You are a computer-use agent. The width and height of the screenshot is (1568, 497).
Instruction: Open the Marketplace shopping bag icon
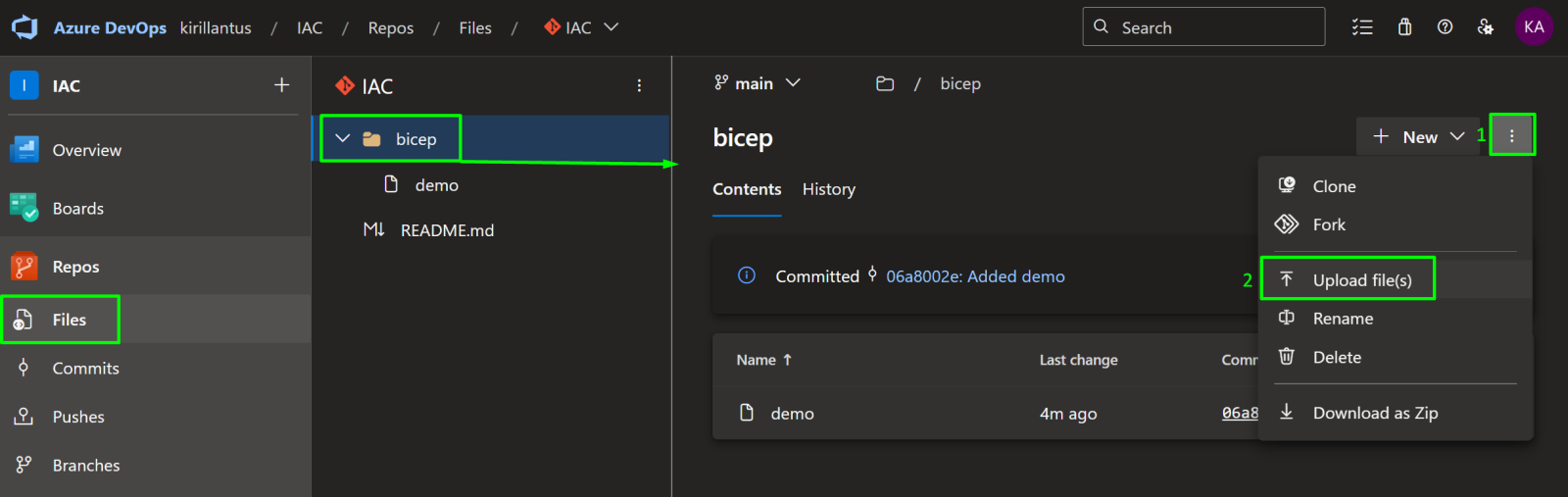(x=1404, y=27)
